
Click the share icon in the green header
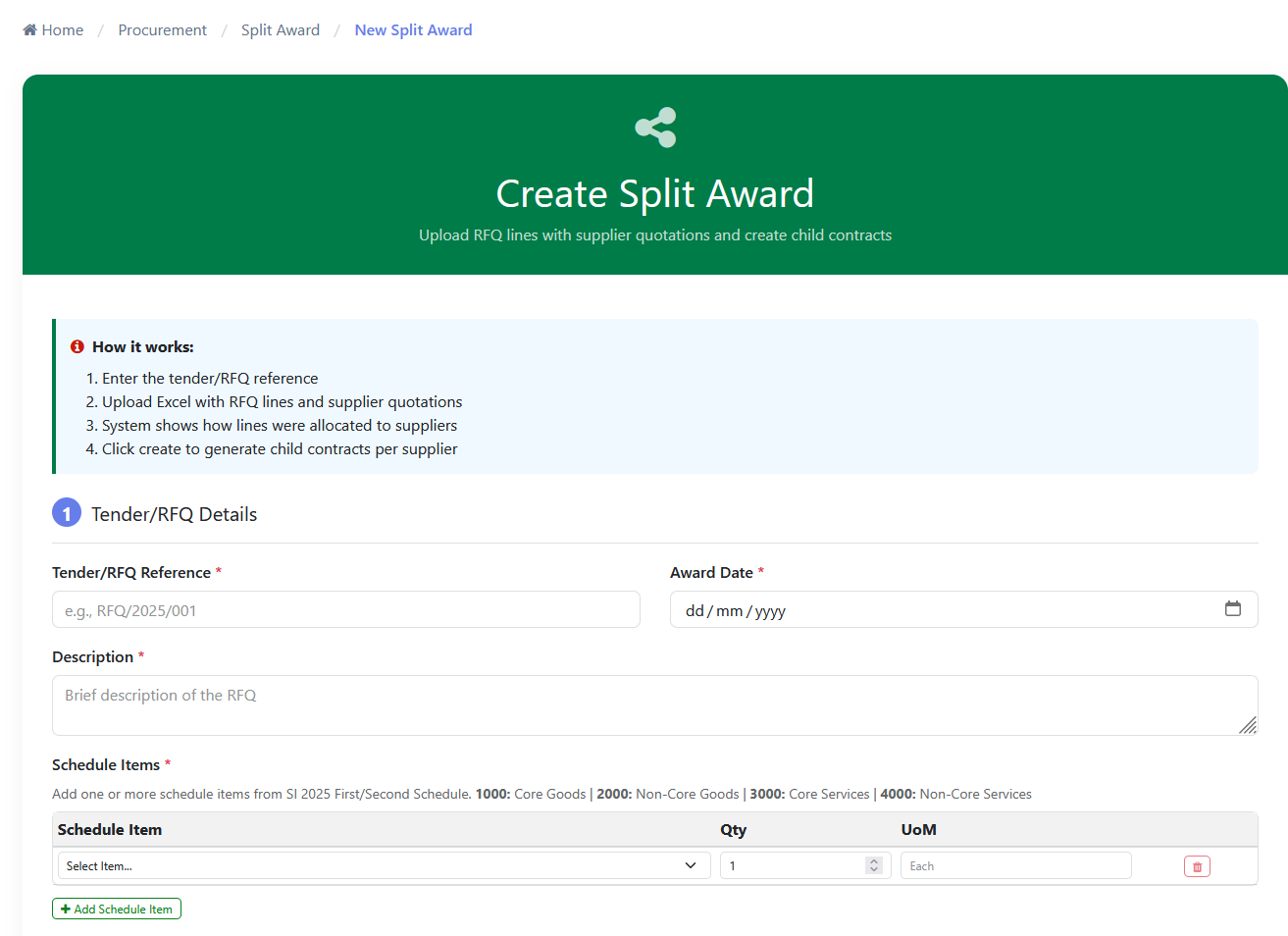click(x=654, y=127)
